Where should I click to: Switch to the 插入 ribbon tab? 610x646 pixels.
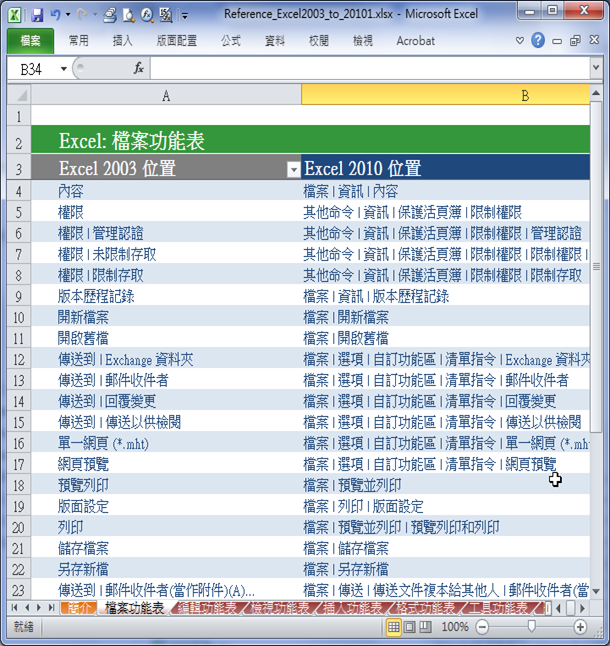pos(122,40)
